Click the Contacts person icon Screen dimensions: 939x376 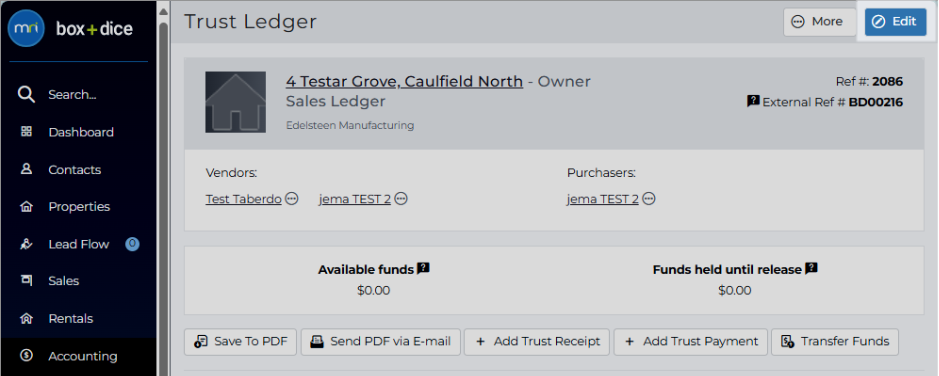click(26, 169)
